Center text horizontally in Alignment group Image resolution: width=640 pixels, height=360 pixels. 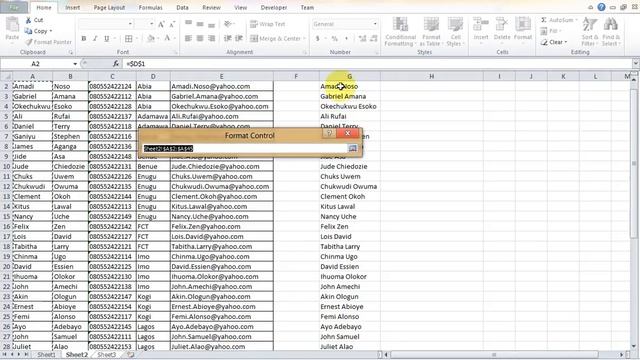pos(200,38)
